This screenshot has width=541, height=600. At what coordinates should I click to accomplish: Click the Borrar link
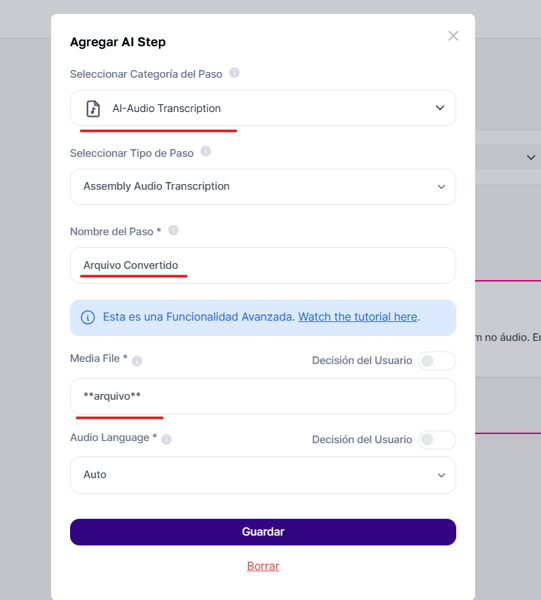pyautogui.click(x=263, y=566)
